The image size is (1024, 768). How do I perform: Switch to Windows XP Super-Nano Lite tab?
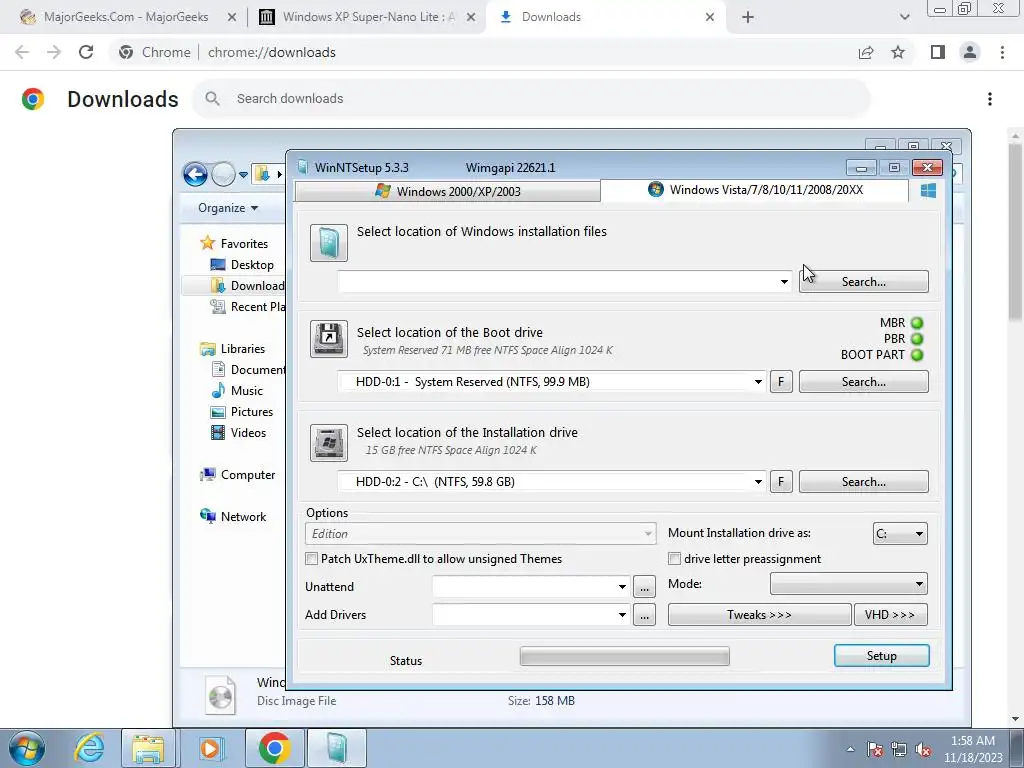click(x=367, y=17)
